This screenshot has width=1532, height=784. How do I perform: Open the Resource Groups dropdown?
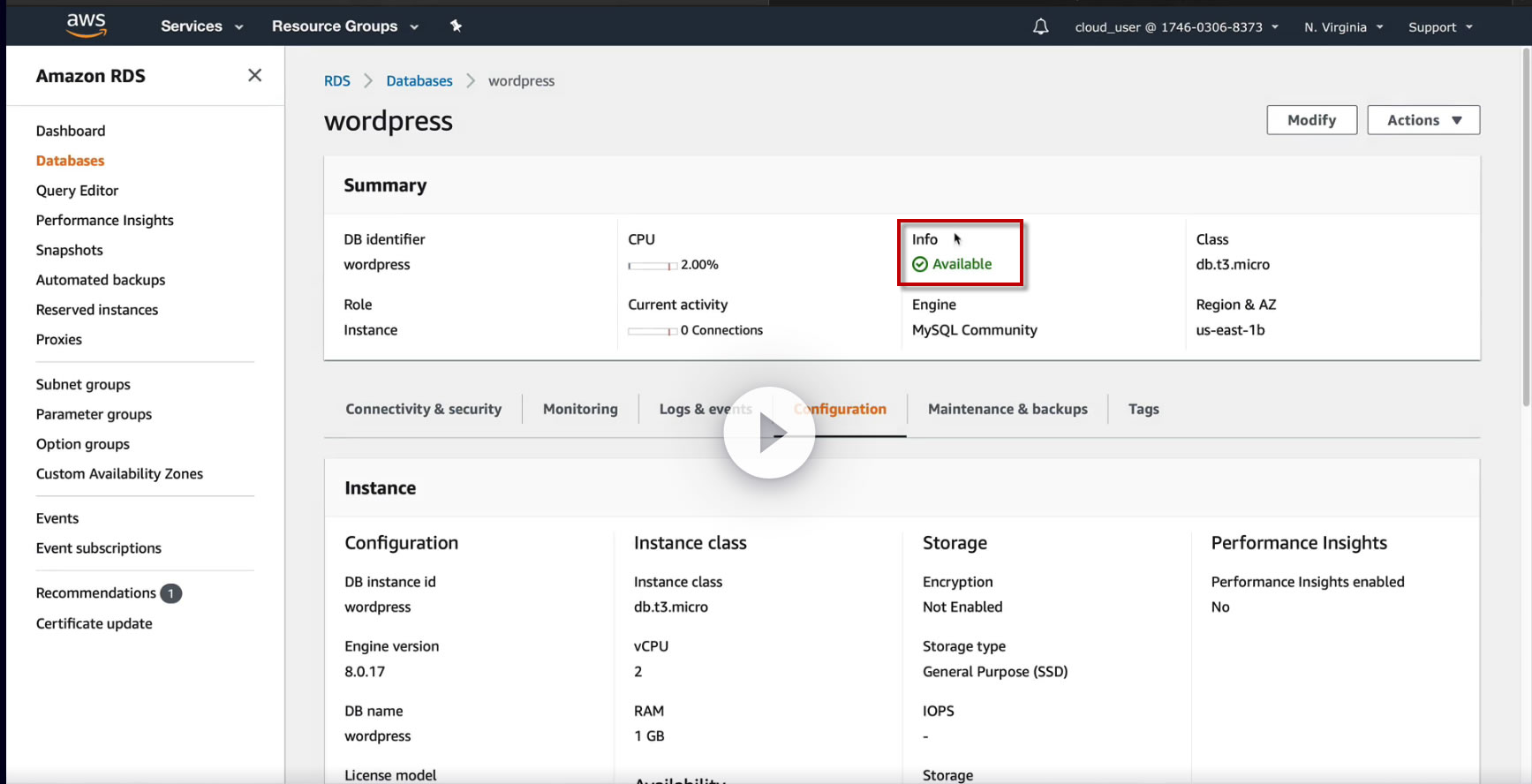click(x=344, y=26)
